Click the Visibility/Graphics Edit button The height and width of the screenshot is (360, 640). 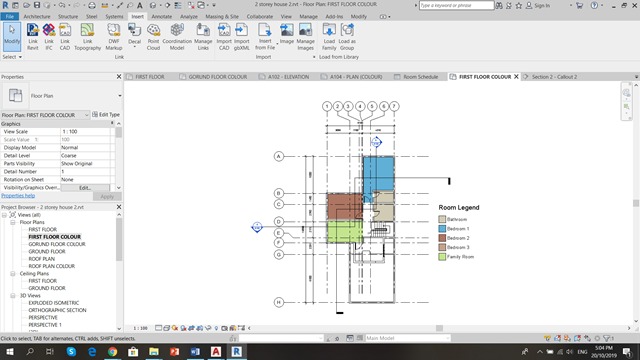(x=85, y=188)
